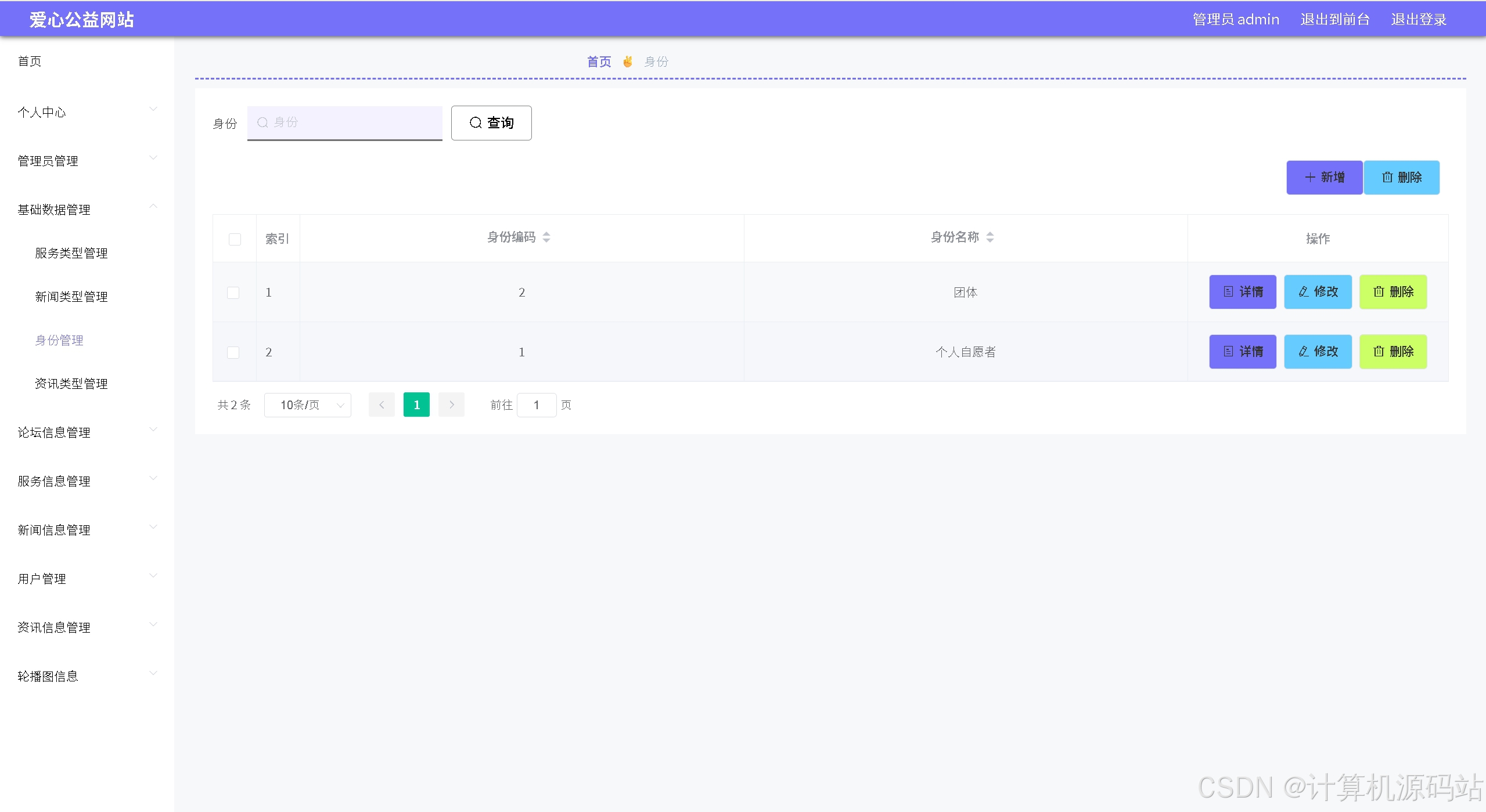Click the 详情 button for the 团体 row
This screenshot has width=1486, height=812.
pyautogui.click(x=1242, y=292)
